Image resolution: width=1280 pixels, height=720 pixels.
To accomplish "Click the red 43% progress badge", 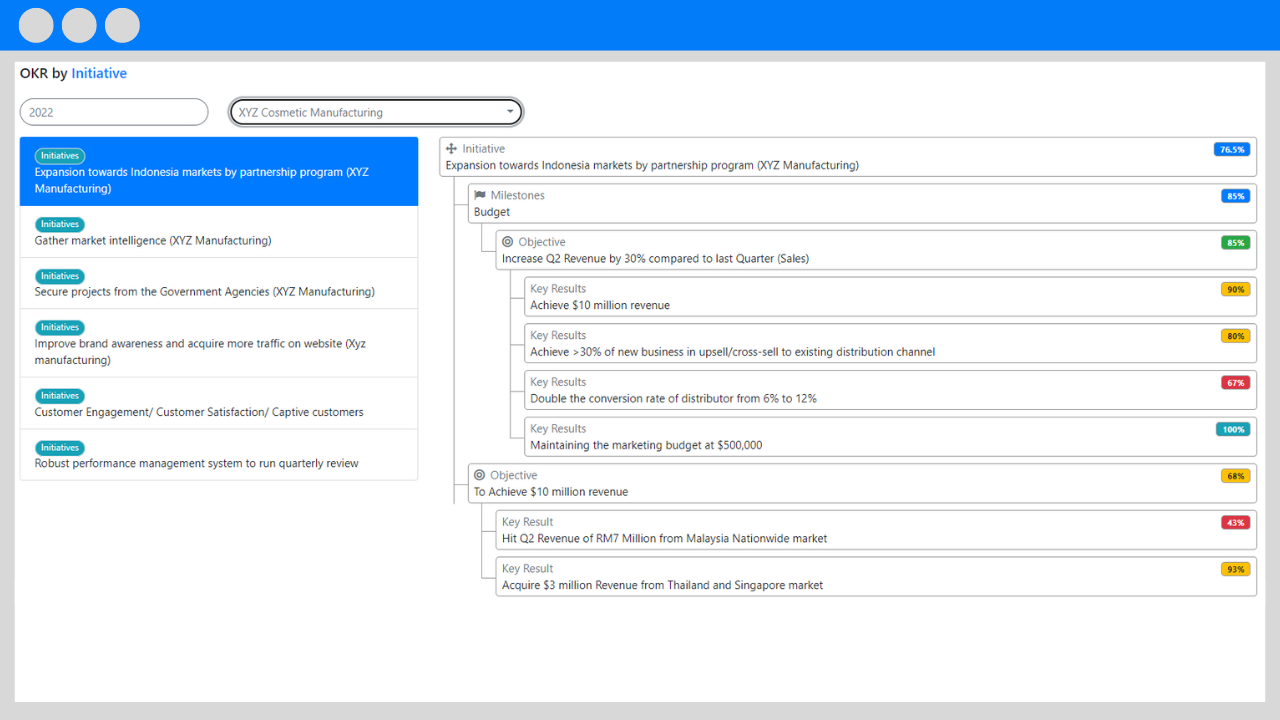I will (x=1235, y=522).
